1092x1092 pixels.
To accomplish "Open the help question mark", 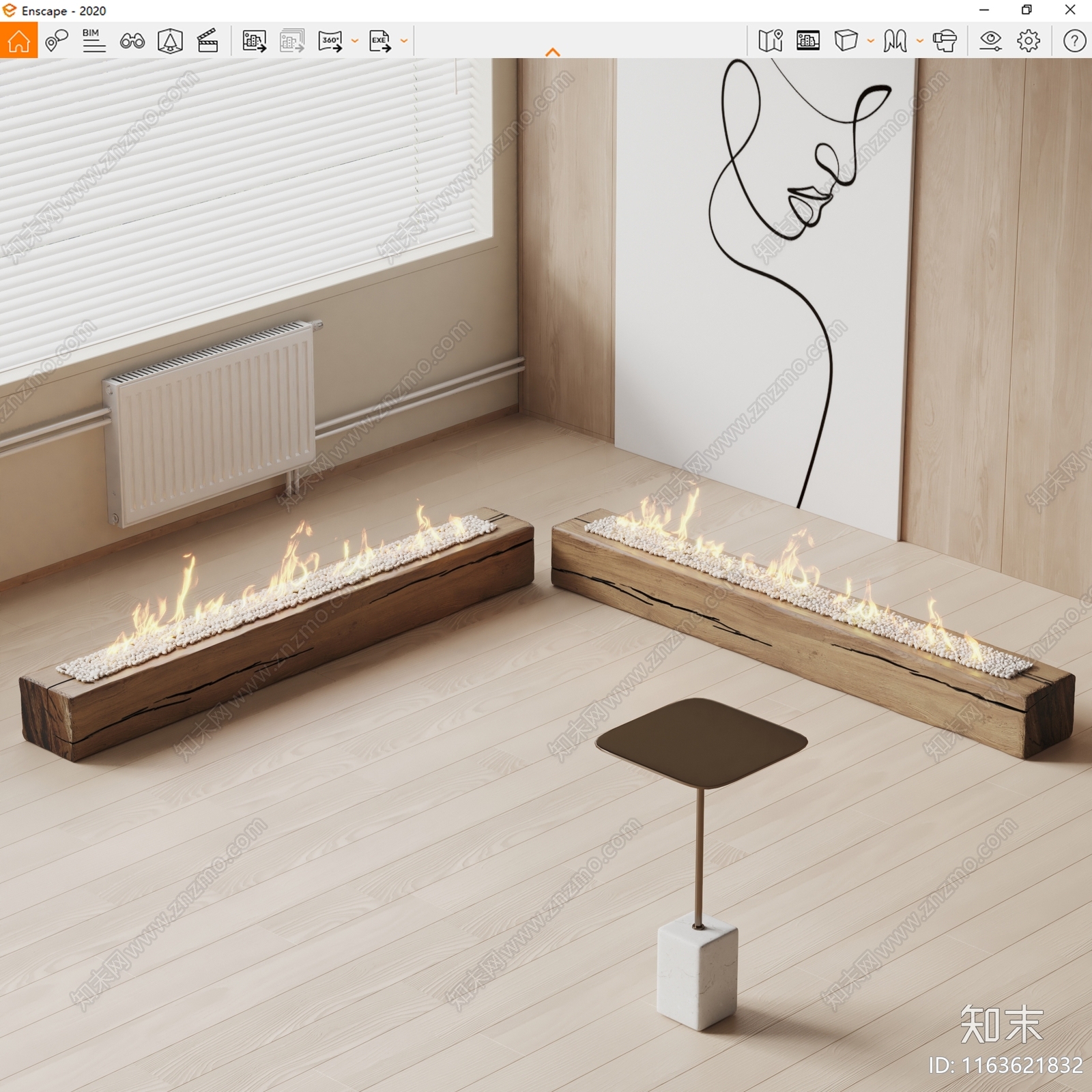I will [x=1074, y=41].
